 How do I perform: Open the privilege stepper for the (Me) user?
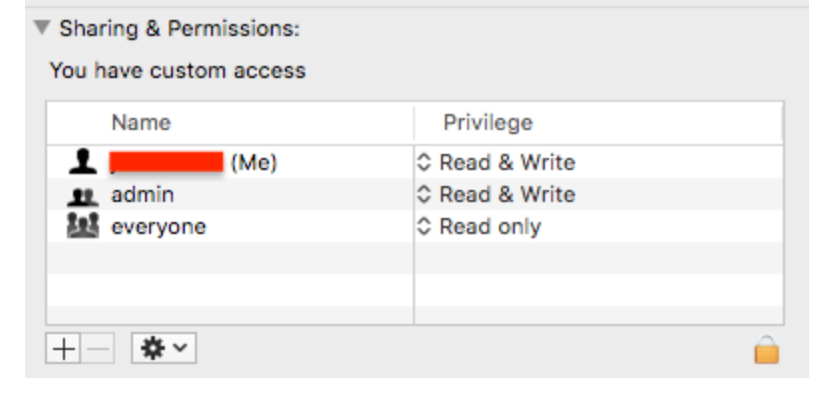tap(424, 163)
